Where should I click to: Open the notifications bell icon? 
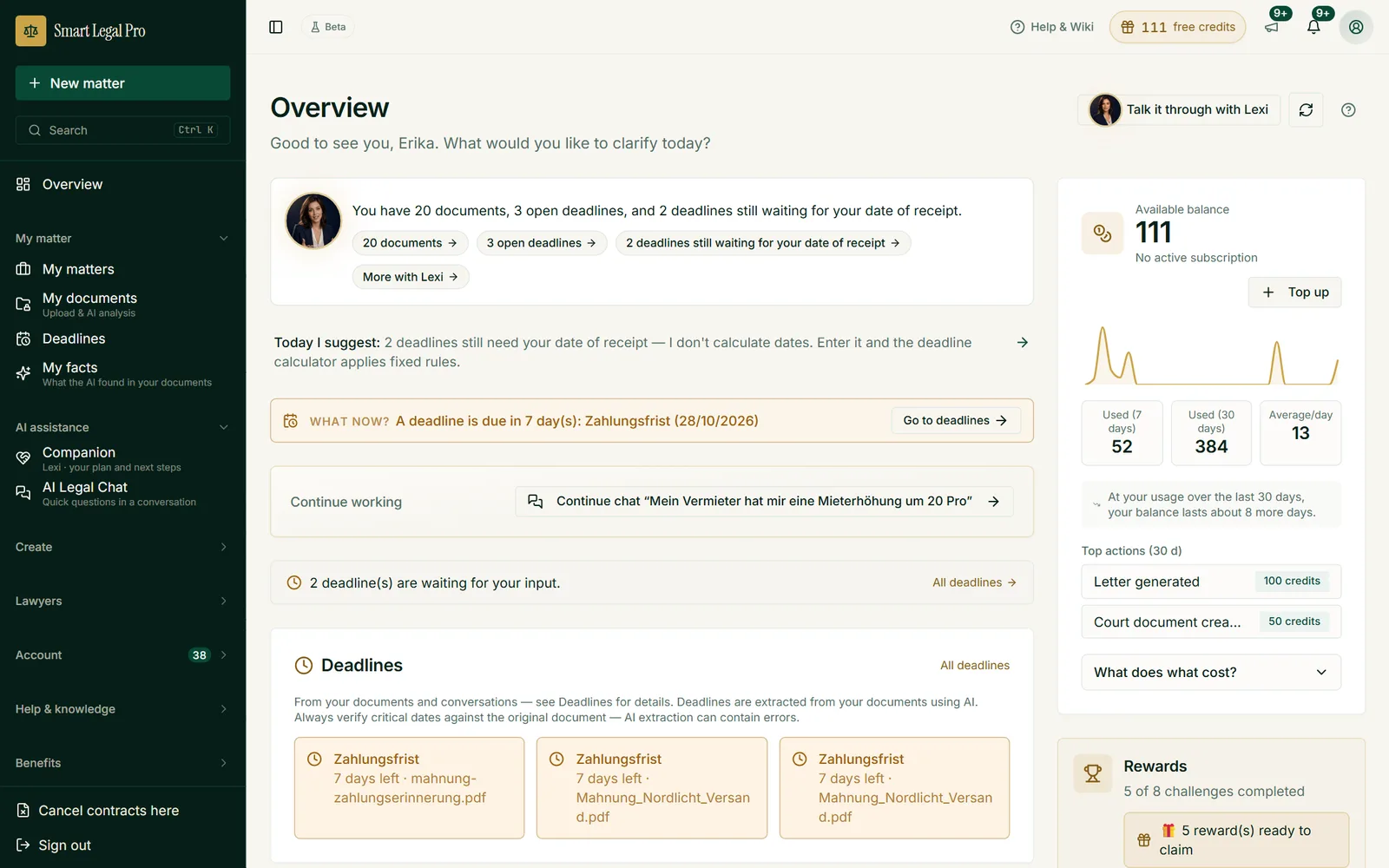1313,27
